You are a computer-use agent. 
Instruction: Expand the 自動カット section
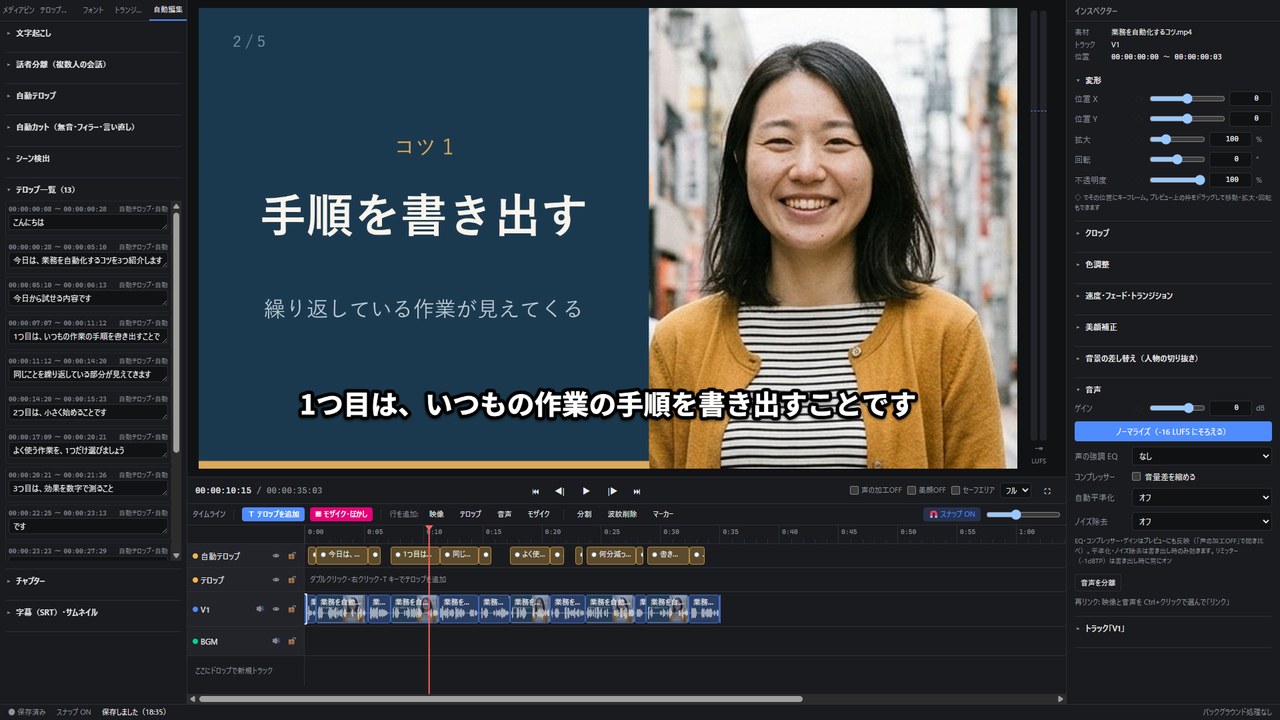point(93,127)
